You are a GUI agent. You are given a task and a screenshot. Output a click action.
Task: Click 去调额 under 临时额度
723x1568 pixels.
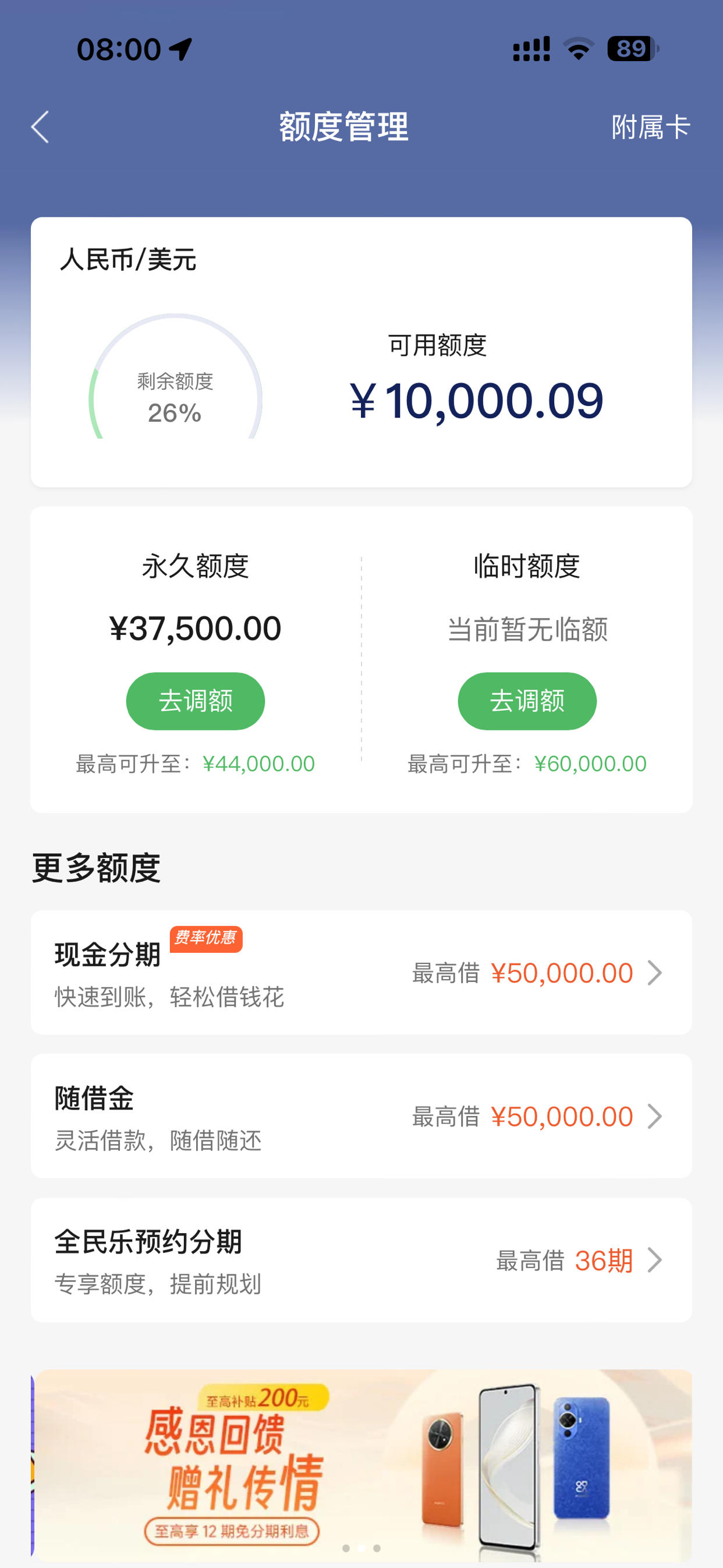[x=527, y=701]
